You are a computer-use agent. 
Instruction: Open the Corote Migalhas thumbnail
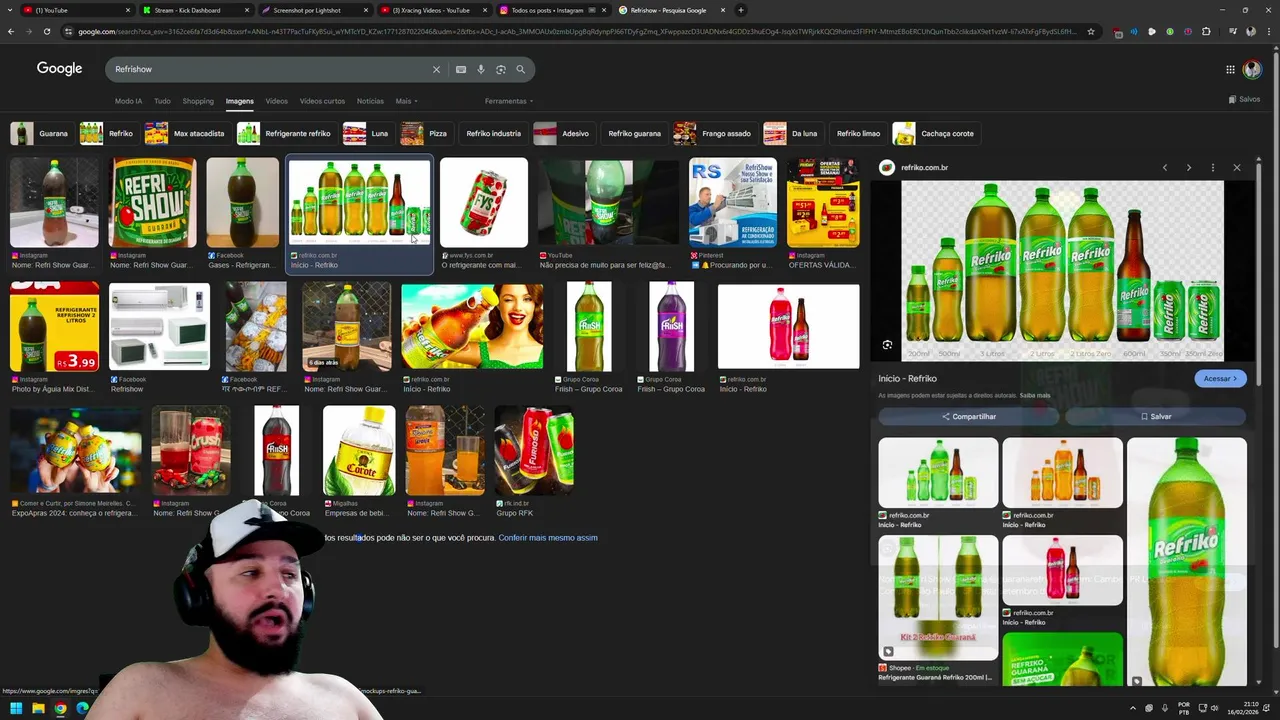[359, 450]
